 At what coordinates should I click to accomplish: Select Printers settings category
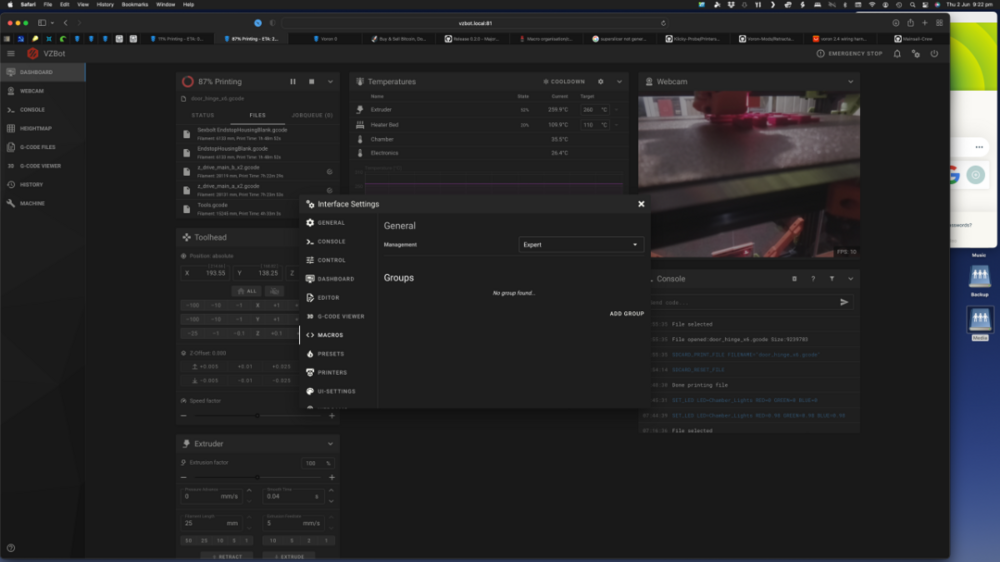click(x=338, y=373)
